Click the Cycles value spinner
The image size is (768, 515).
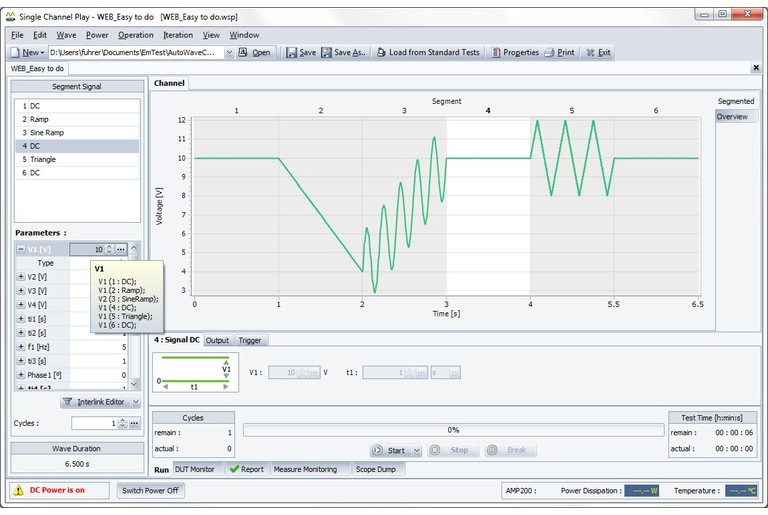(122, 423)
